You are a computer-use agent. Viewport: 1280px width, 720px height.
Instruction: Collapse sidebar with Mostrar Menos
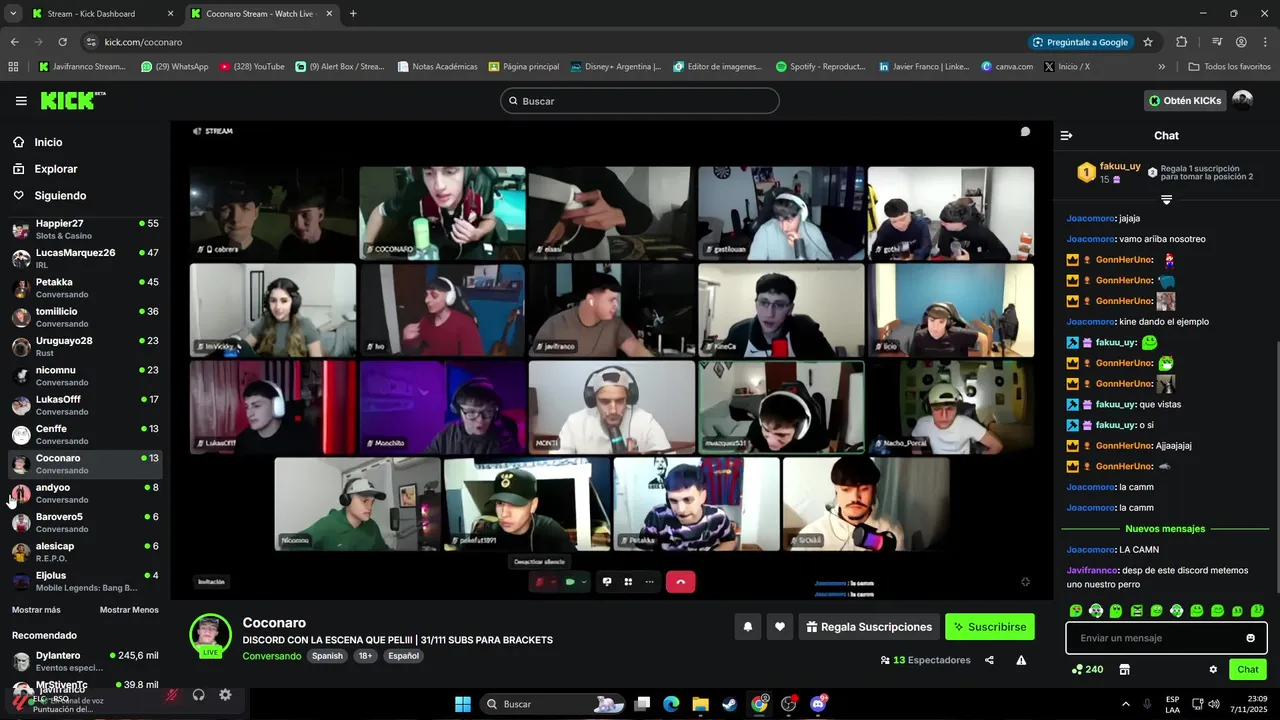(x=129, y=610)
